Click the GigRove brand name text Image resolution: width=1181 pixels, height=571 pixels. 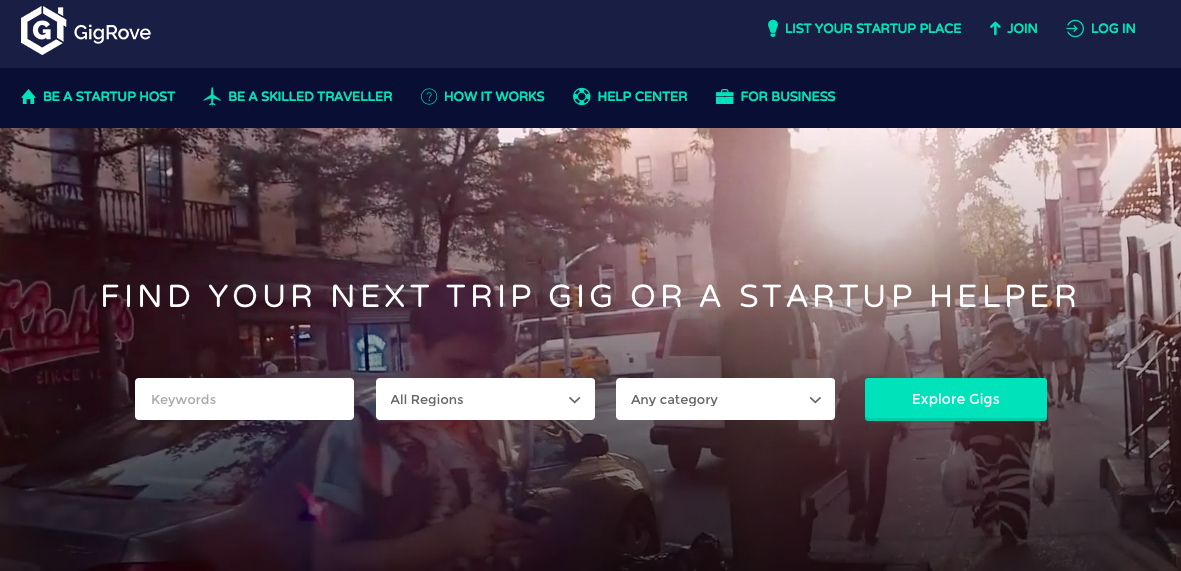[112, 32]
